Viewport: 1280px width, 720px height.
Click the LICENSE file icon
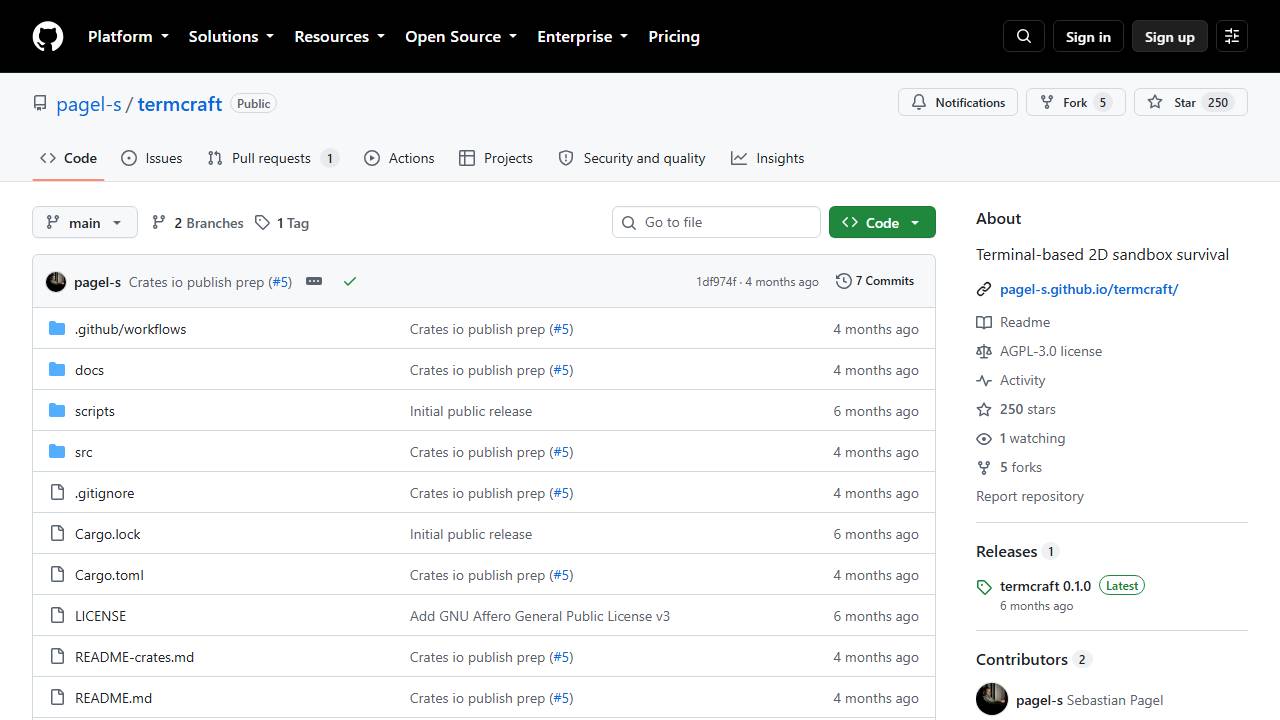[x=57, y=616]
